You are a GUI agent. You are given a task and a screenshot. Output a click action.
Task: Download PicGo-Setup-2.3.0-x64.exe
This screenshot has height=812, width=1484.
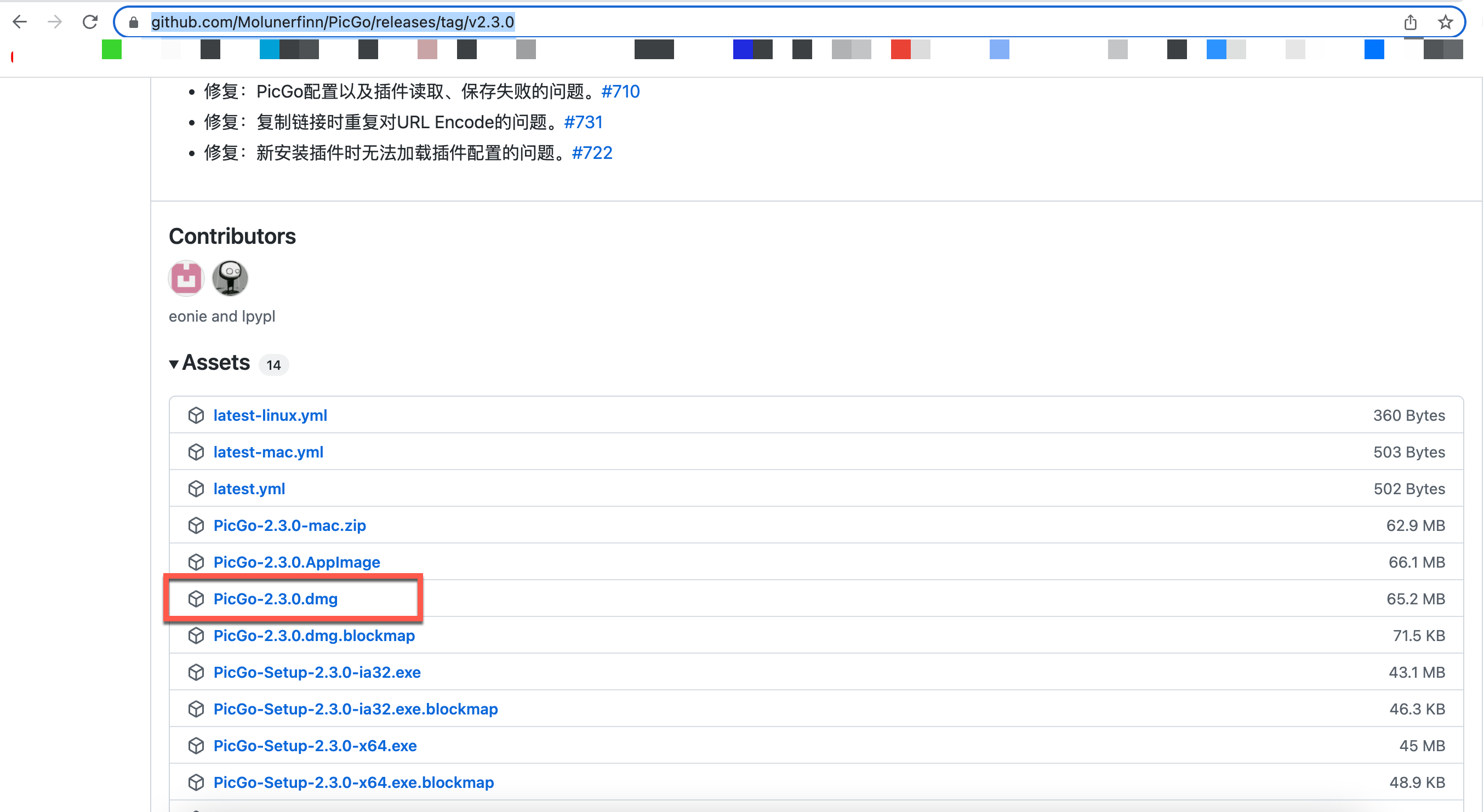pos(315,746)
